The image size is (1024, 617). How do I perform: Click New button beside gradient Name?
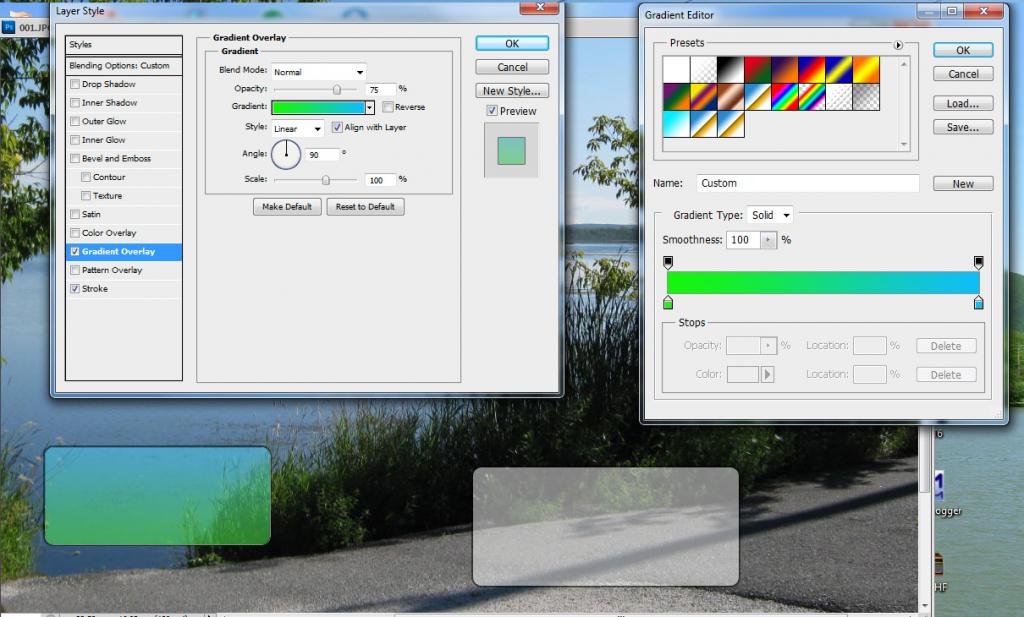[x=963, y=184]
